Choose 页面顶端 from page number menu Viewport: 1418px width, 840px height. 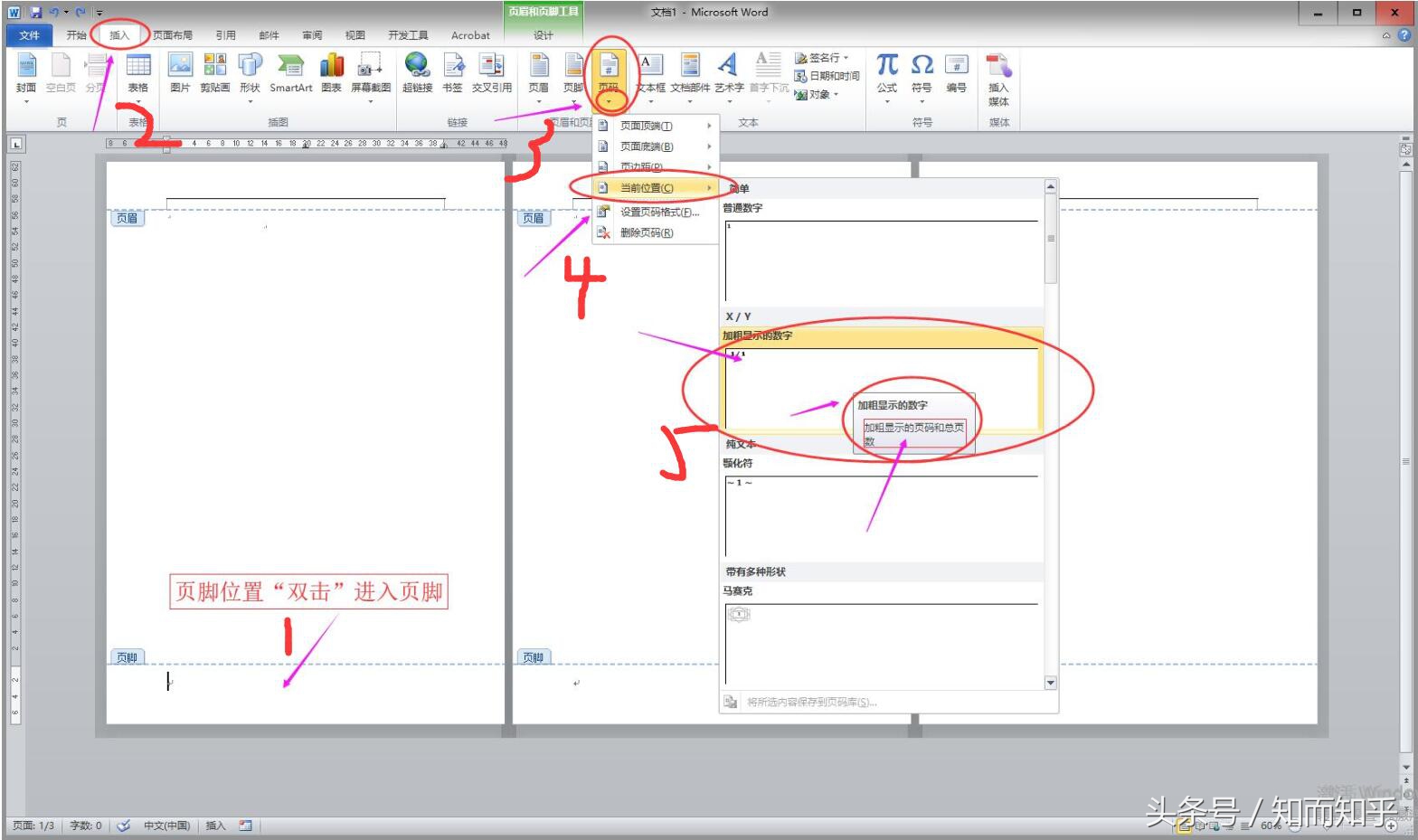(x=656, y=126)
